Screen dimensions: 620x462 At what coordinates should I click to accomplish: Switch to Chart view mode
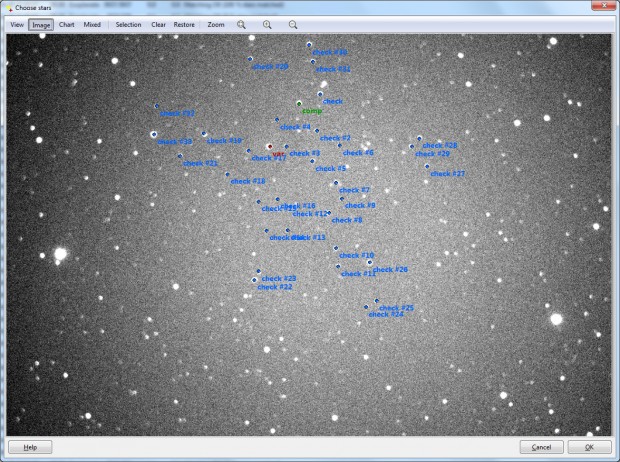pyautogui.click(x=66, y=25)
